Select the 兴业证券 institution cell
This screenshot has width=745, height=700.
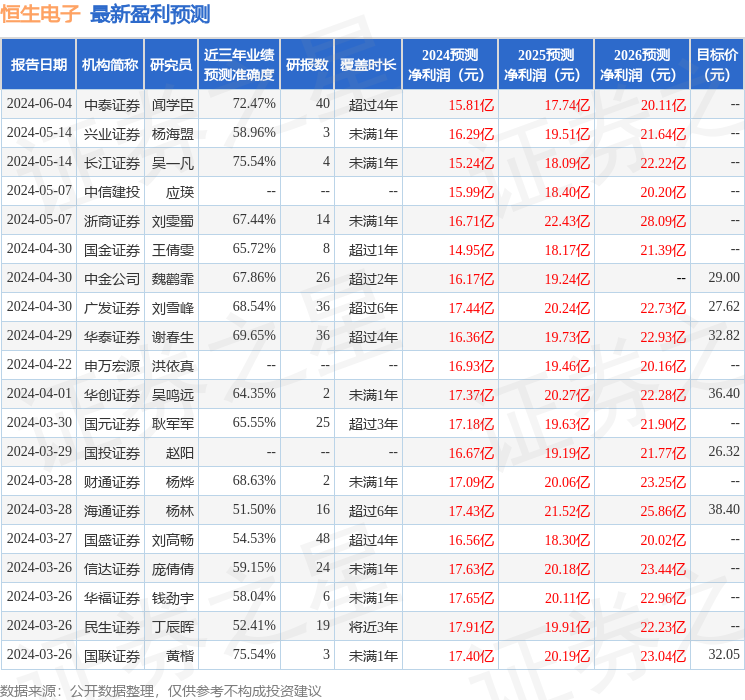click(x=112, y=134)
